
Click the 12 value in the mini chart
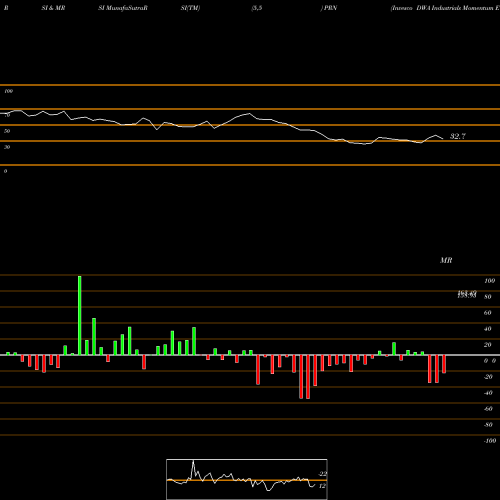[322, 486]
